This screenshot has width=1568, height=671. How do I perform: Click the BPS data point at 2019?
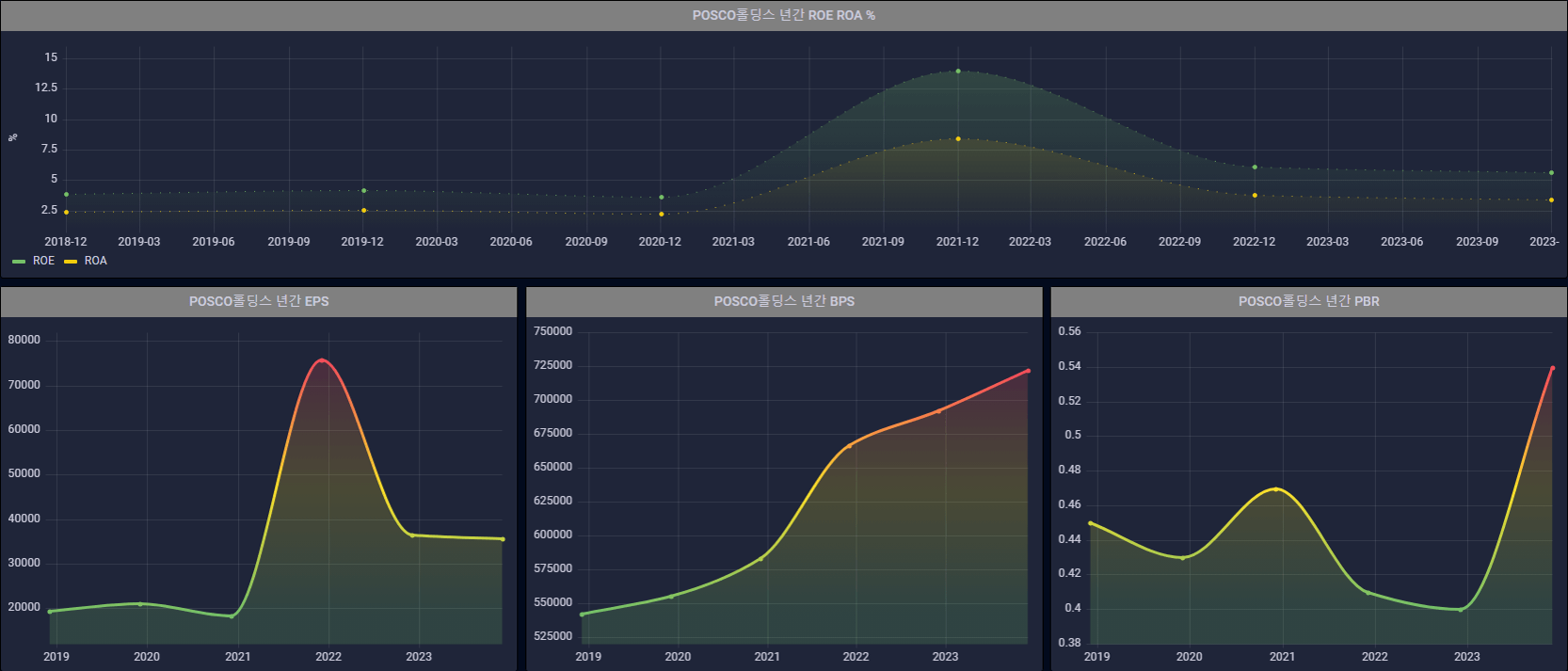(x=582, y=615)
